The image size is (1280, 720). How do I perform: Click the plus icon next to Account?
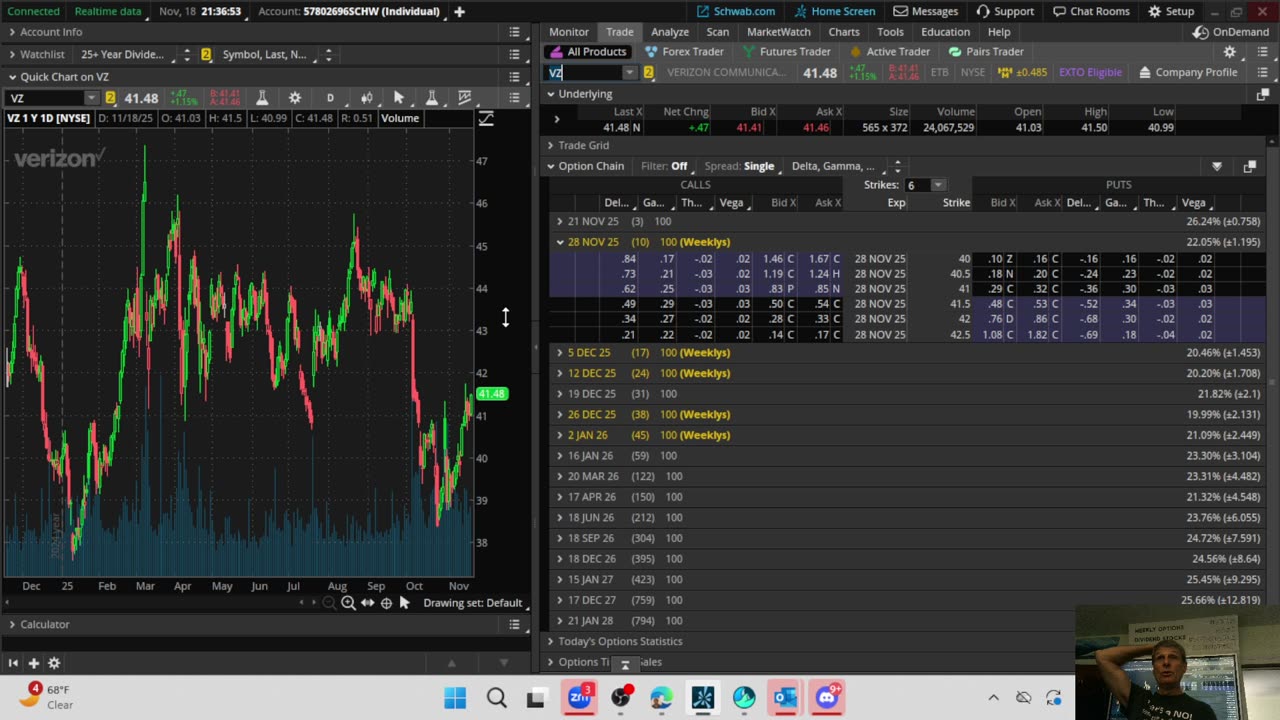(459, 11)
